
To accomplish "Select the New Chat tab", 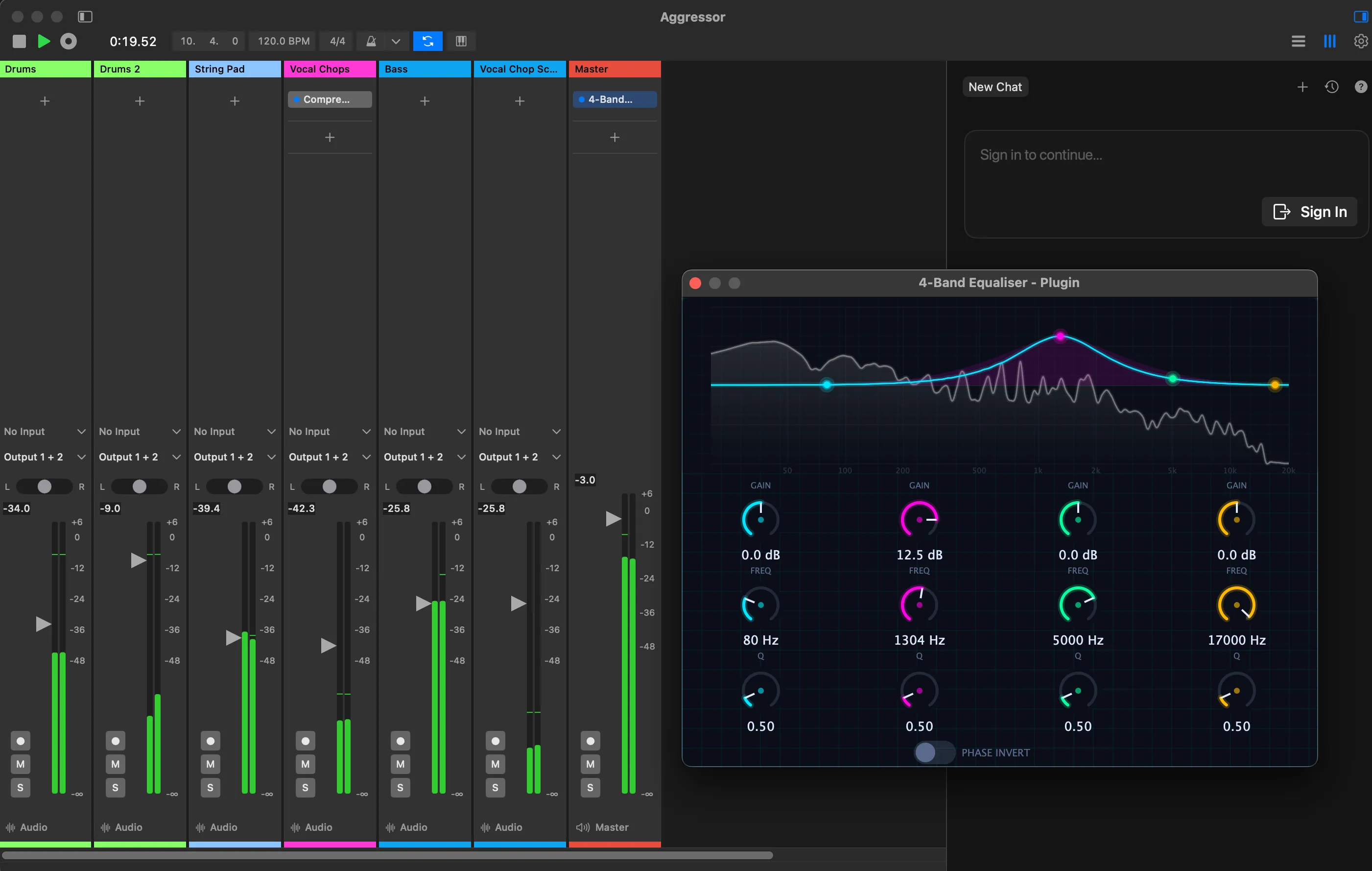I will (995, 87).
